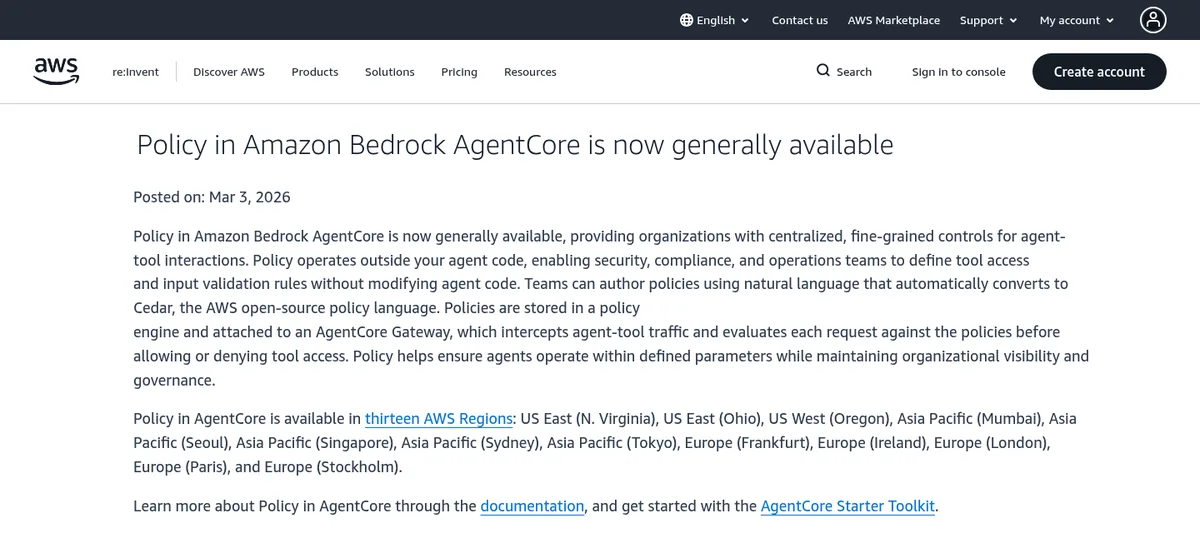Click the globe language icon
The width and height of the screenshot is (1200, 533).
(x=686, y=20)
